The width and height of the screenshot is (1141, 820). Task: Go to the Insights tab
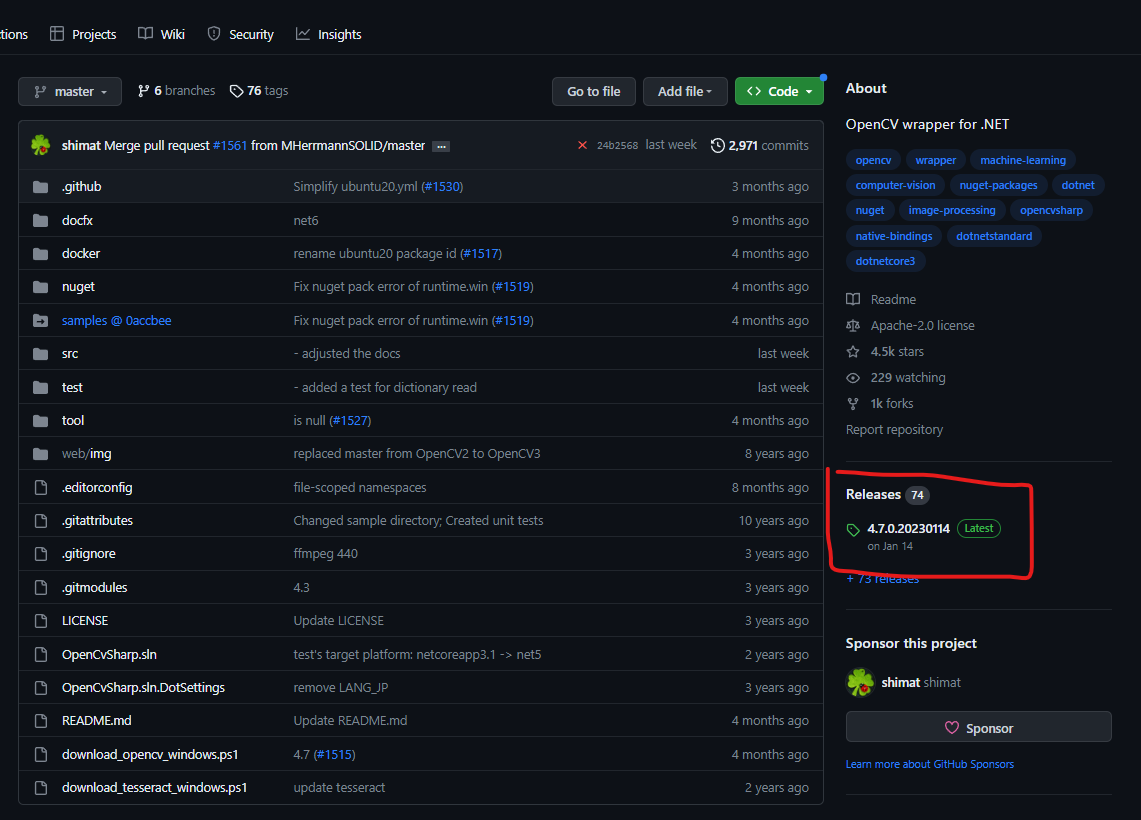pyautogui.click(x=328, y=34)
